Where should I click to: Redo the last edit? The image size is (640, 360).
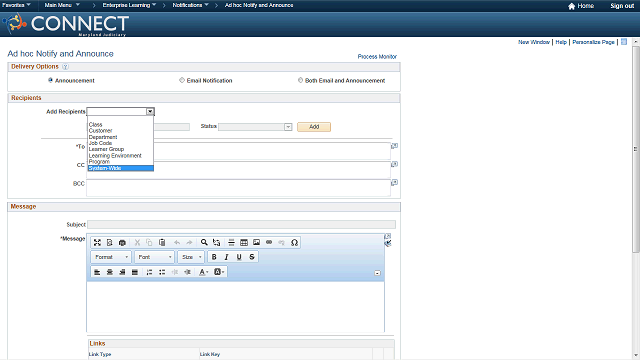pyautogui.click(x=189, y=242)
